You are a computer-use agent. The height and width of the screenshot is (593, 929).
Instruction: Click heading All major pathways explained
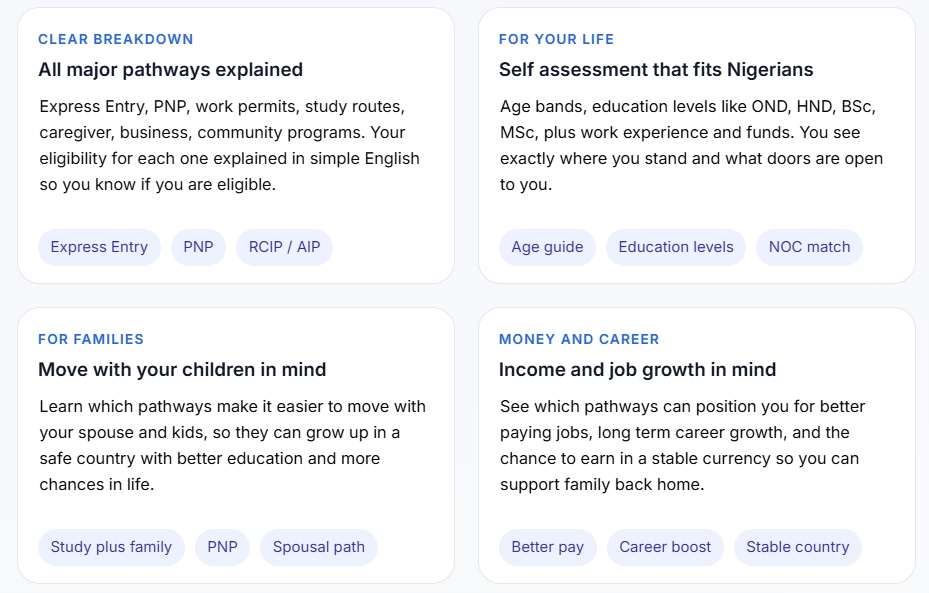tap(170, 69)
